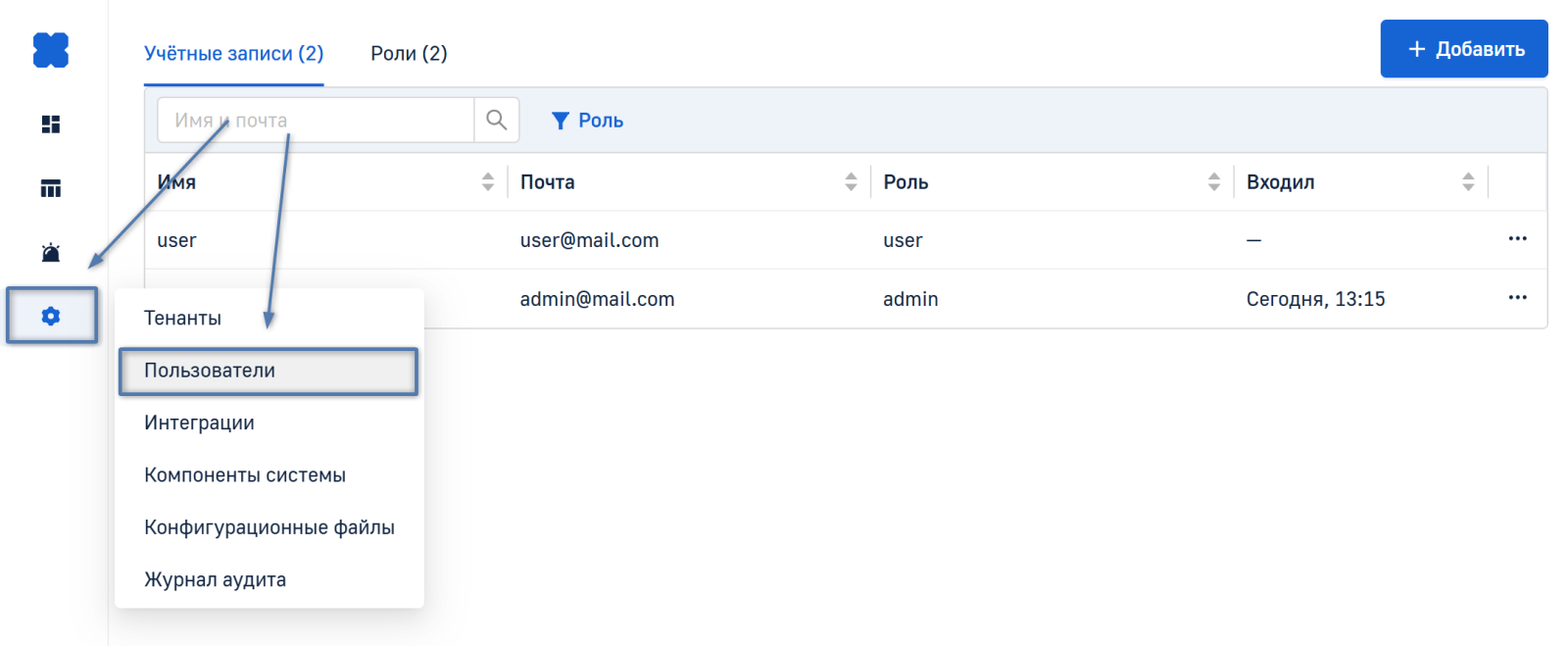1568x646 pixels.
Task: Choose Пользователи in settings menu
Action: point(269,372)
